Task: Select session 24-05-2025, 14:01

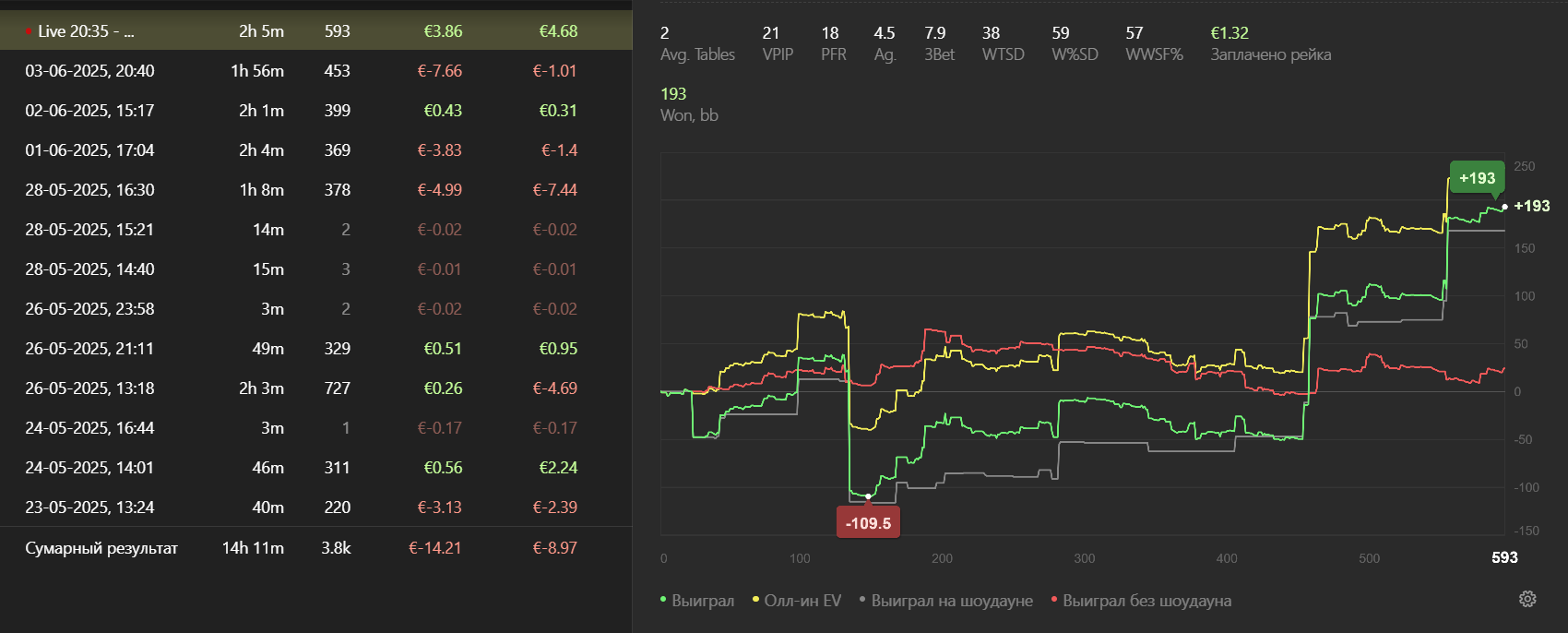Action: [x=316, y=467]
